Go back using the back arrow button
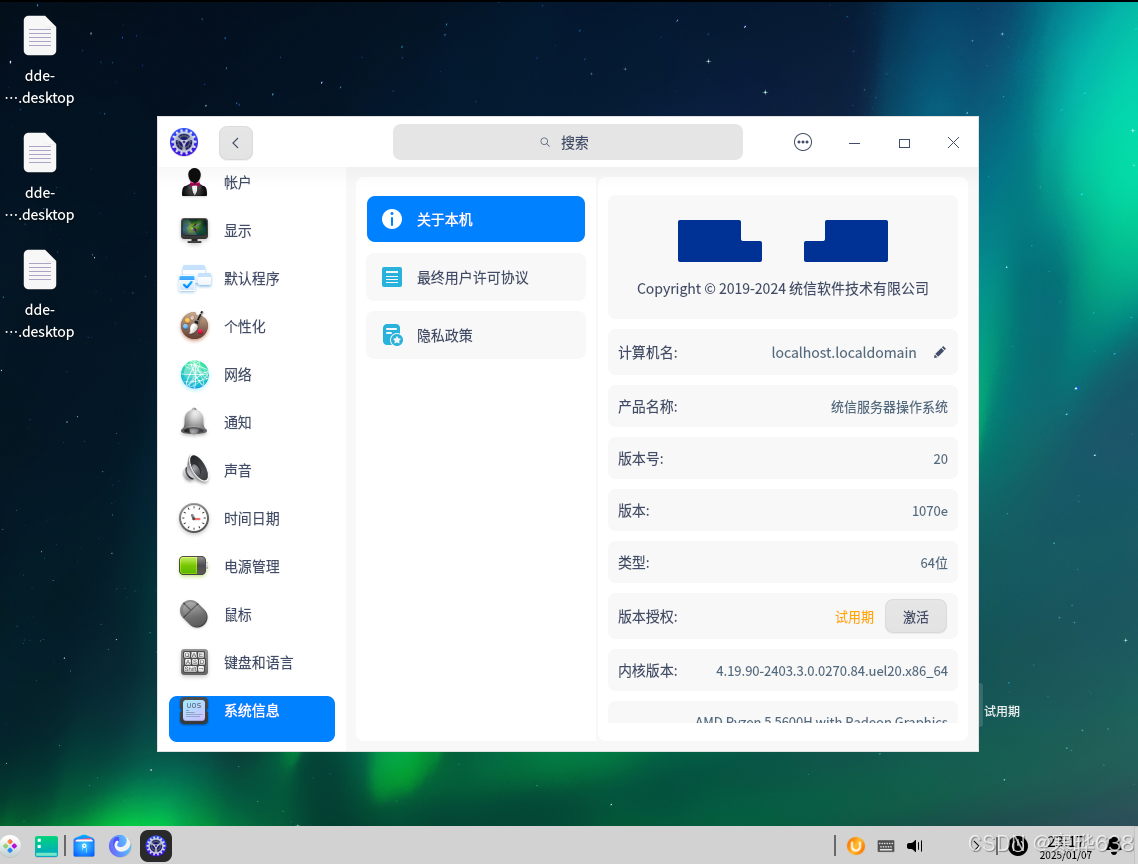Screen dimensions: 1138x864 (x=236, y=143)
